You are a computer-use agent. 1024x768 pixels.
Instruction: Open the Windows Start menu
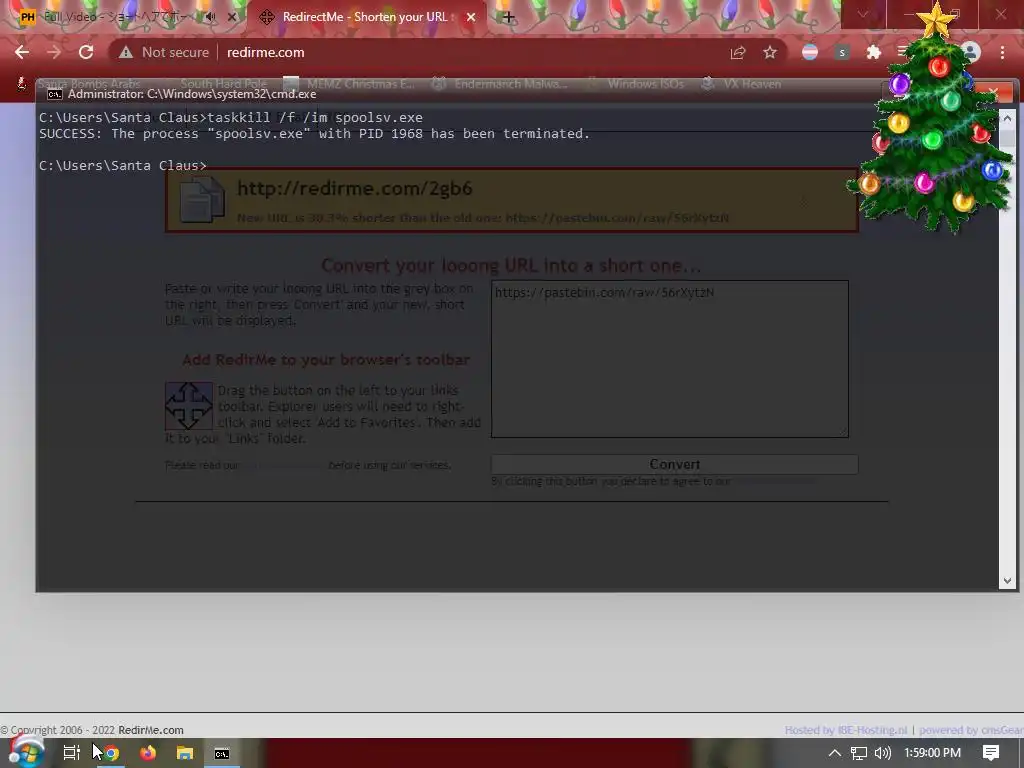[26, 752]
